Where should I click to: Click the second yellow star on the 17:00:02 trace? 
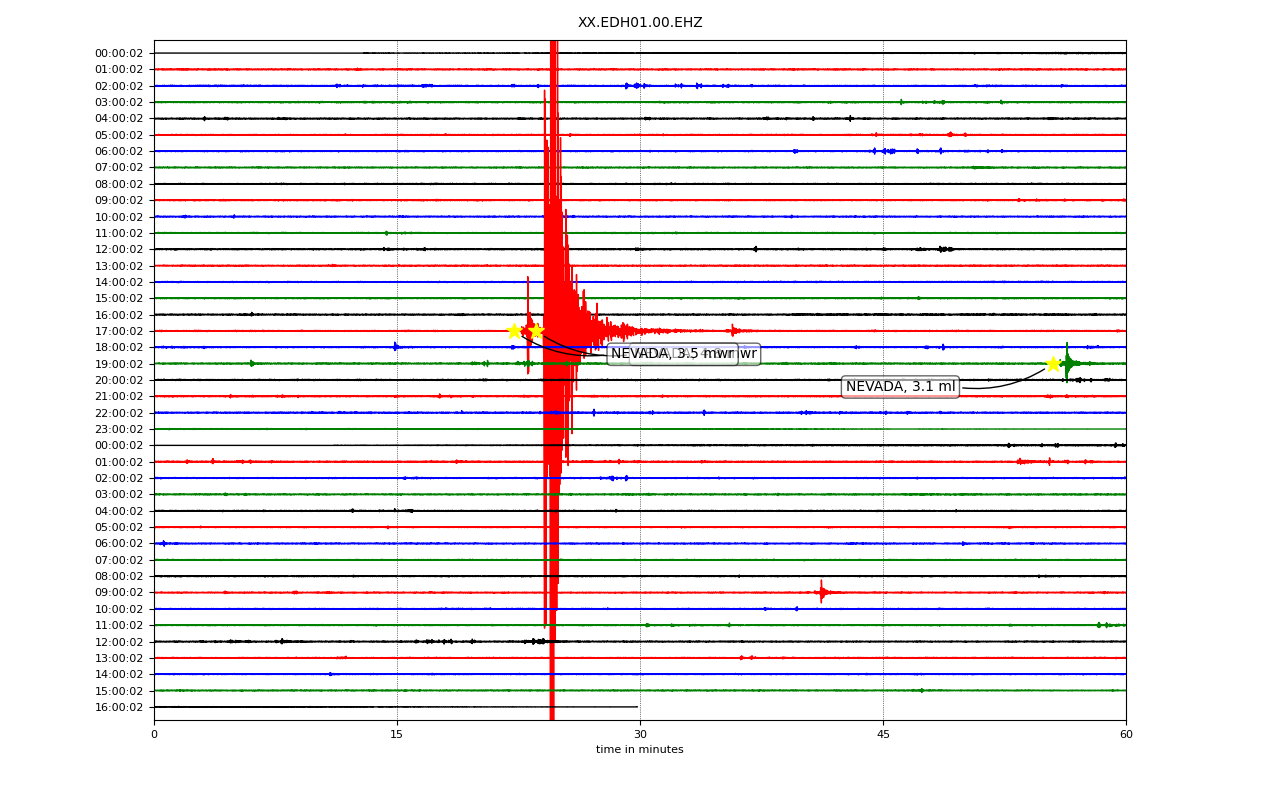[x=536, y=331]
